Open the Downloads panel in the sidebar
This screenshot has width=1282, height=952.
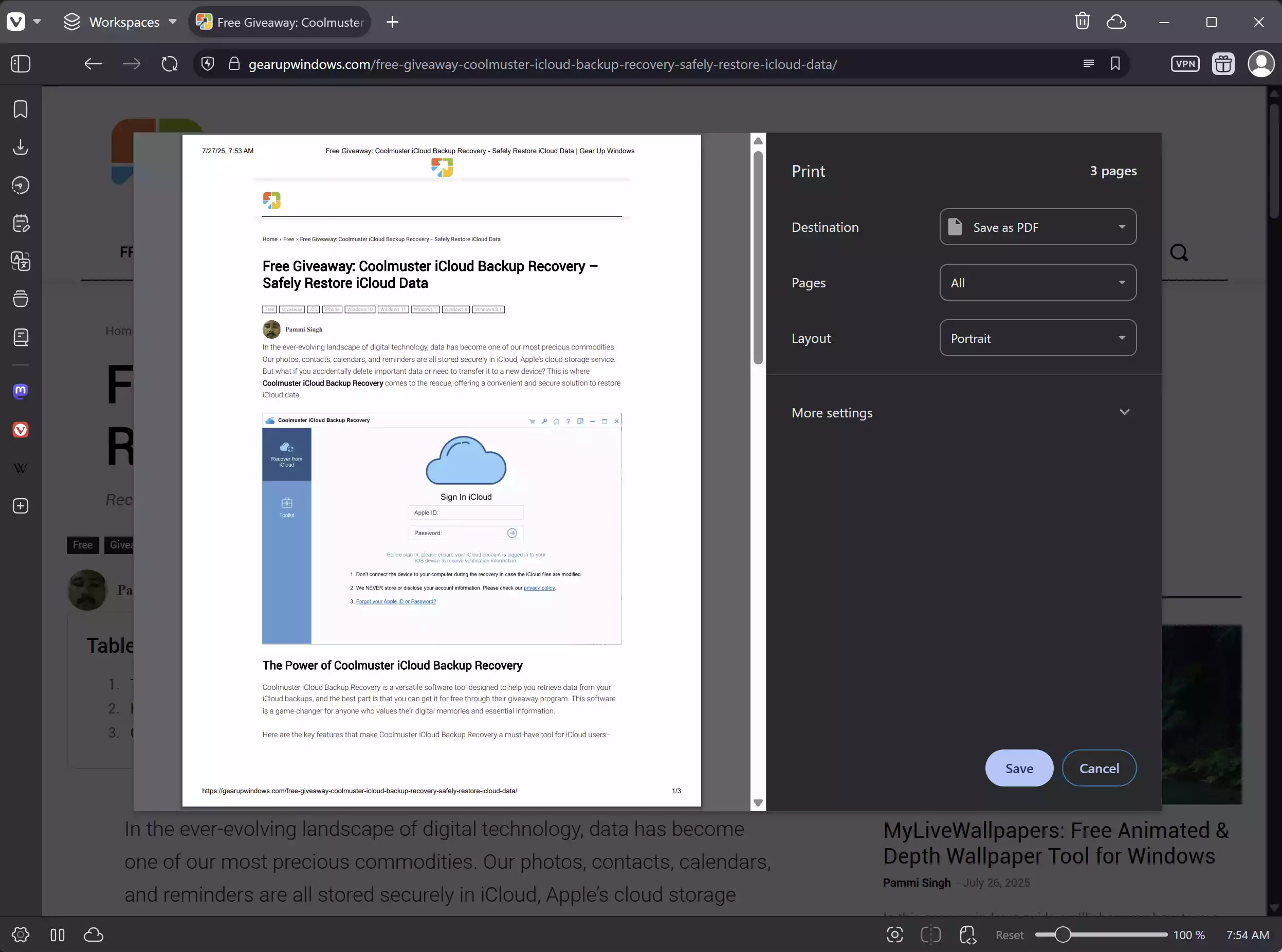(21, 147)
